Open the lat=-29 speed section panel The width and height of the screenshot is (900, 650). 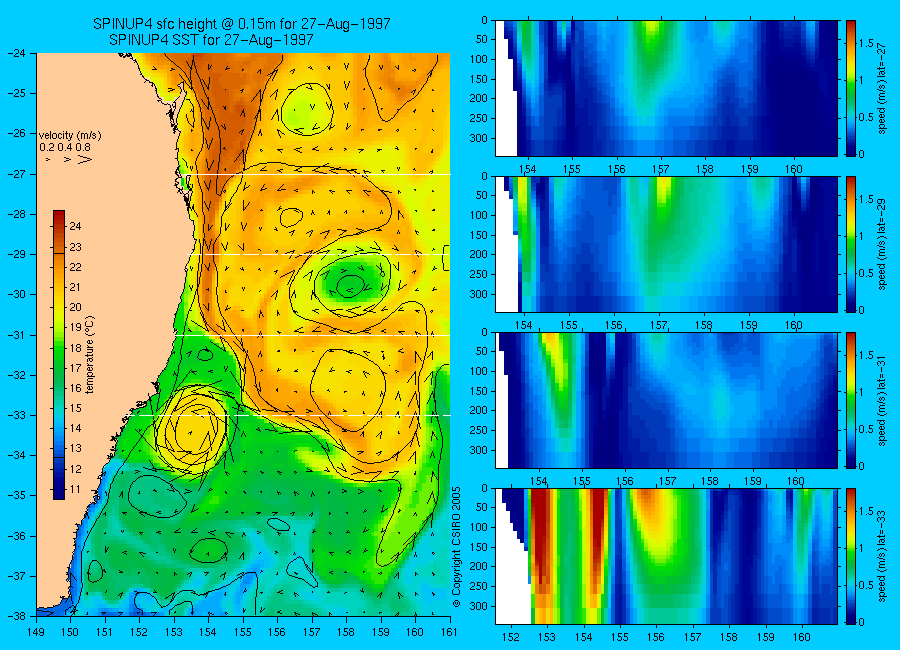click(x=666, y=244)
